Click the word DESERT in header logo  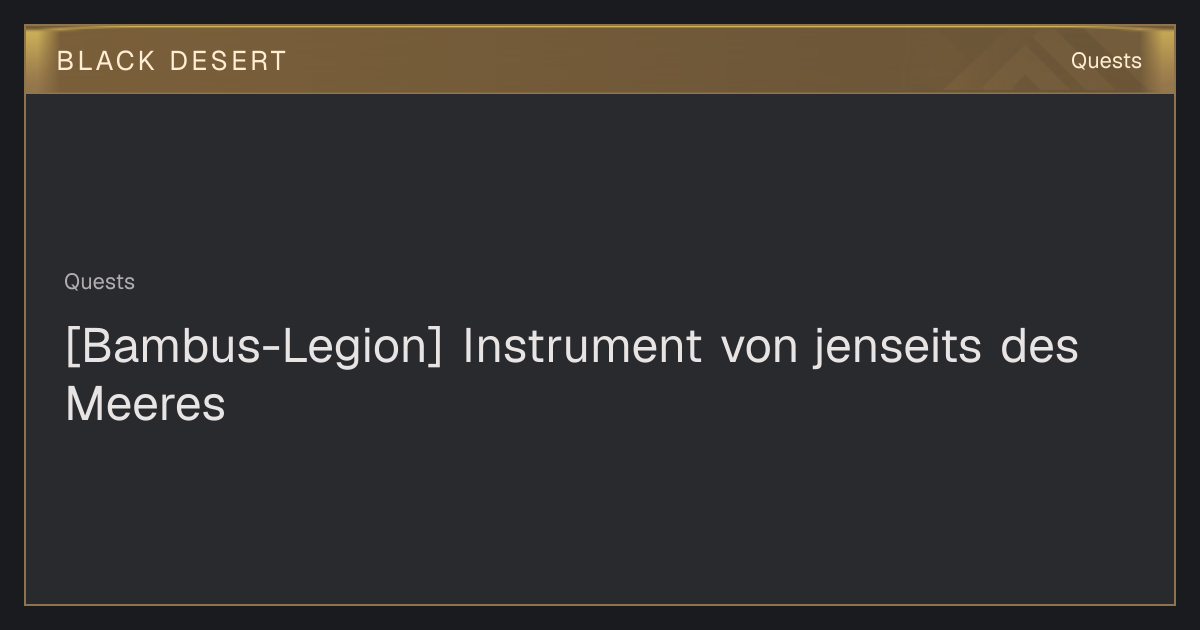pos(228,61)
